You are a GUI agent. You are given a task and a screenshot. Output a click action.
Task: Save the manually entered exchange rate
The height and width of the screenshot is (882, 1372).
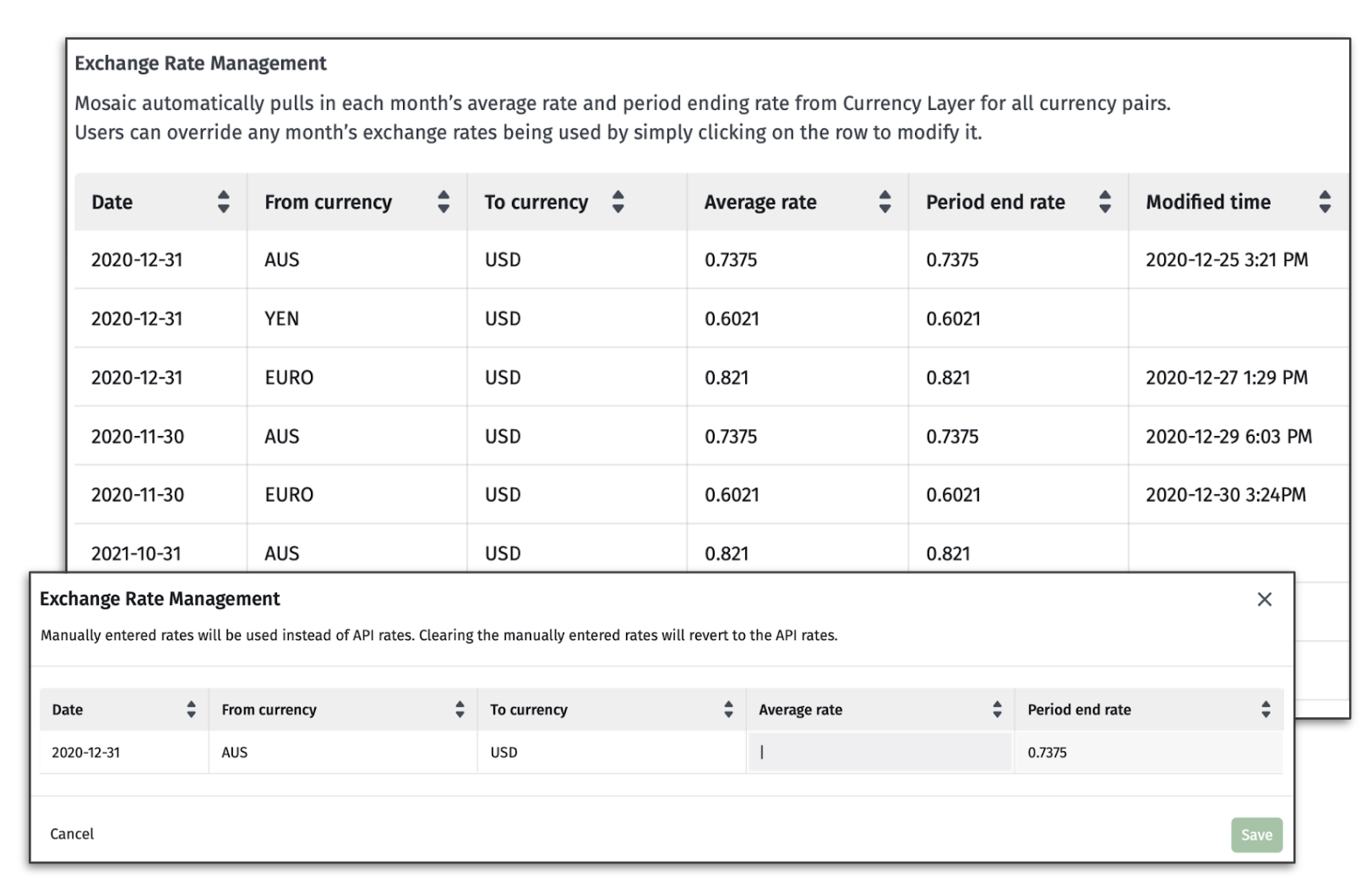pos(1256,835)
